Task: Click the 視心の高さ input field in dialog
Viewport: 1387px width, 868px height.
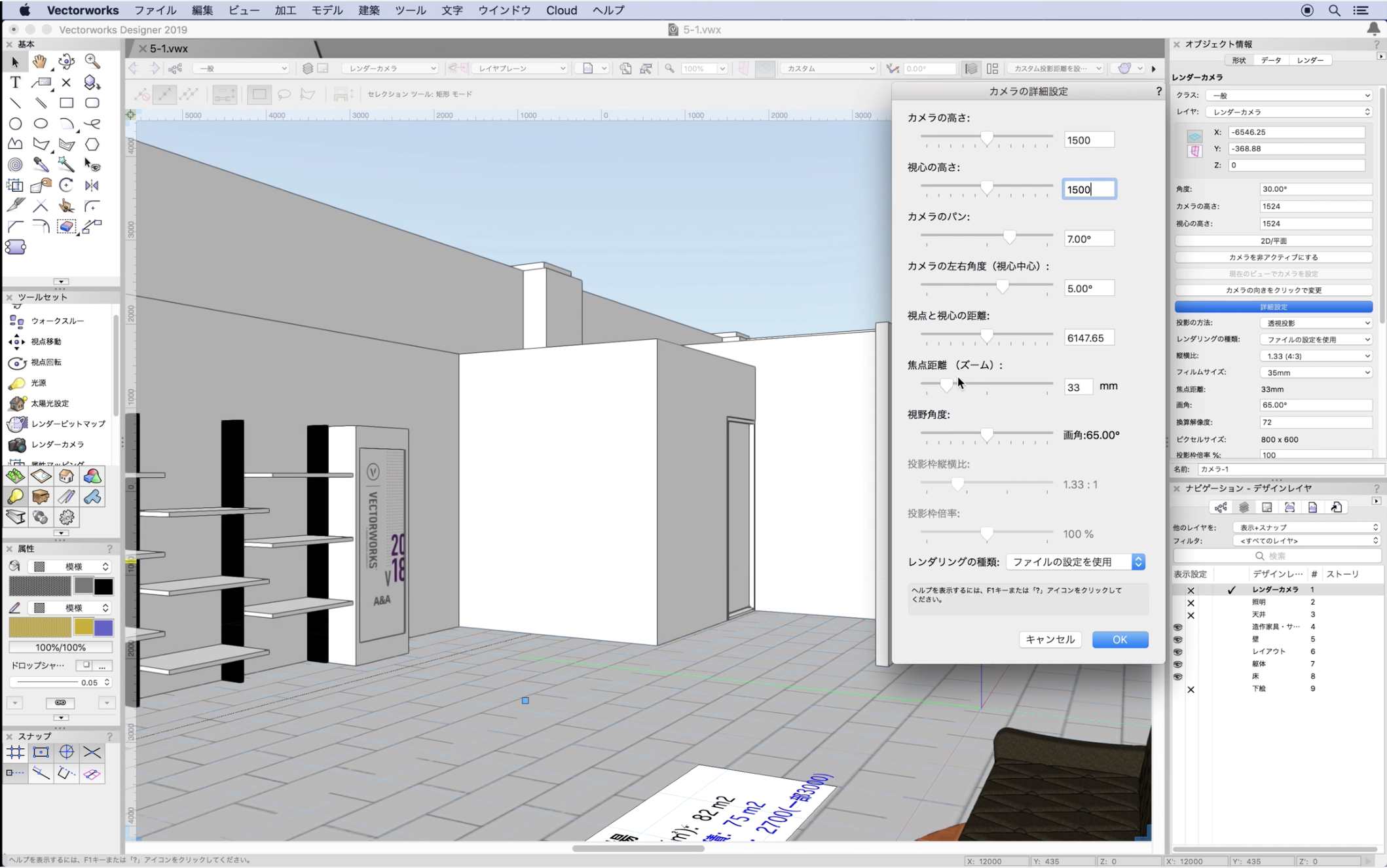Action: [1089, 189]
